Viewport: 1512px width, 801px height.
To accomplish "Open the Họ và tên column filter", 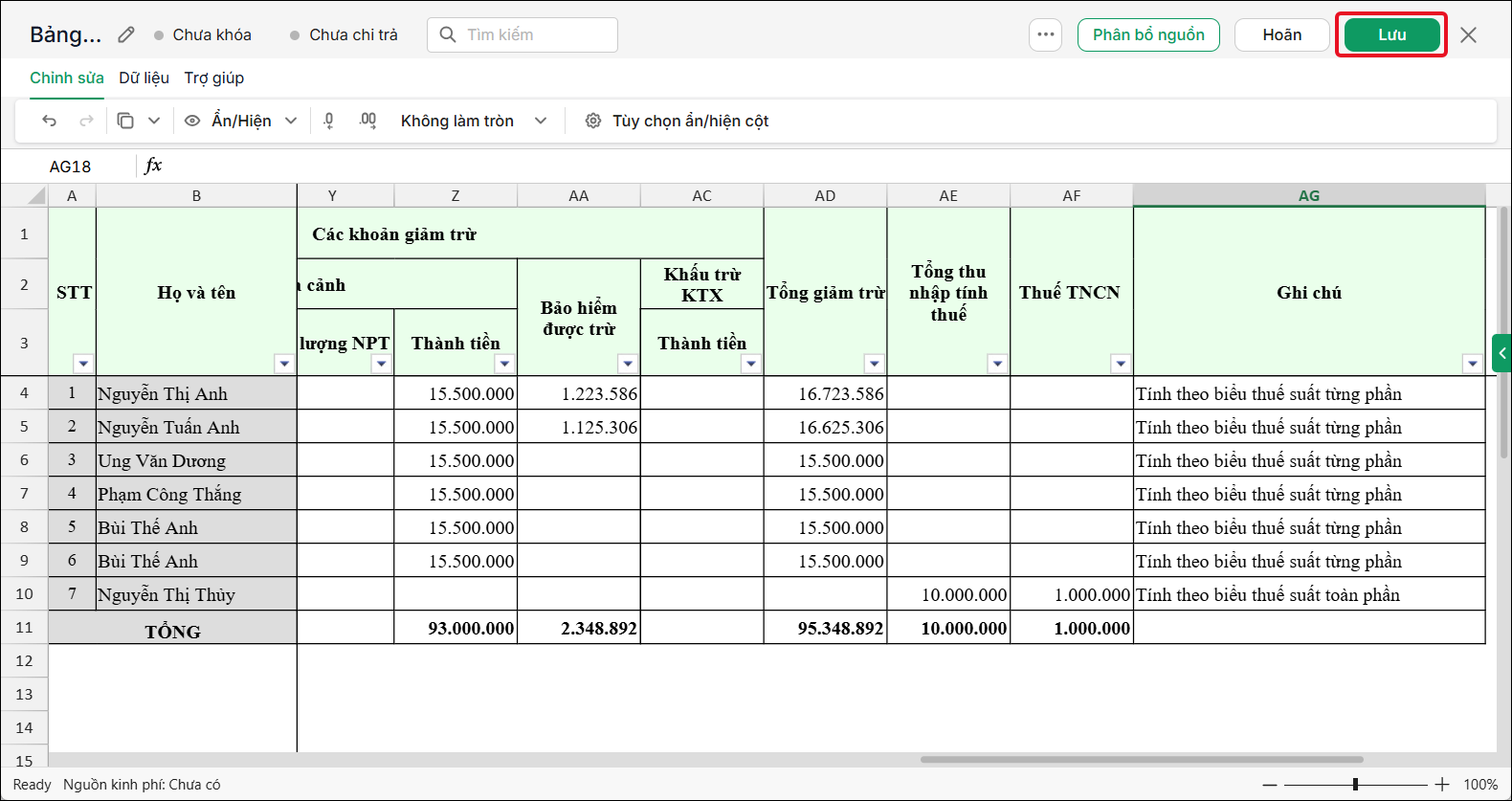I will point(284,364).
